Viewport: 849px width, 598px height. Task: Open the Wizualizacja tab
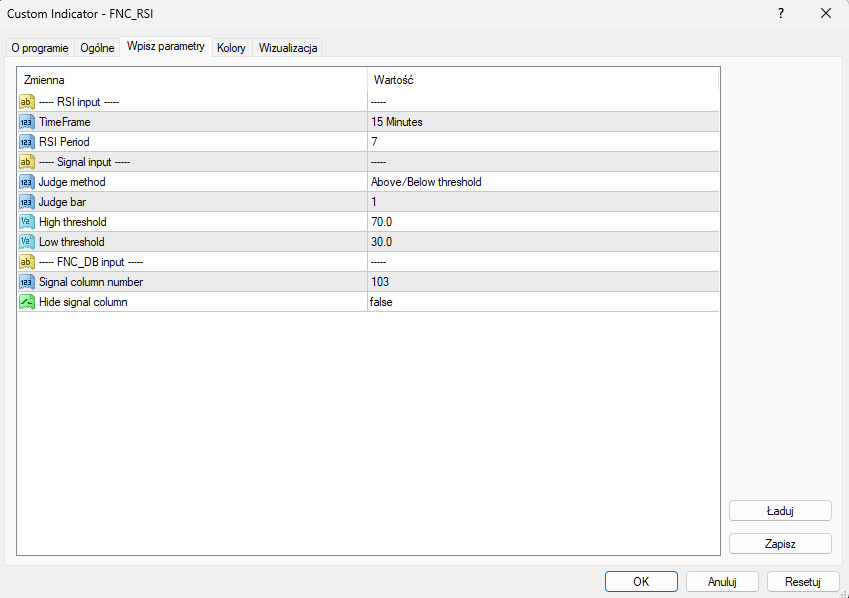[288, 48]
